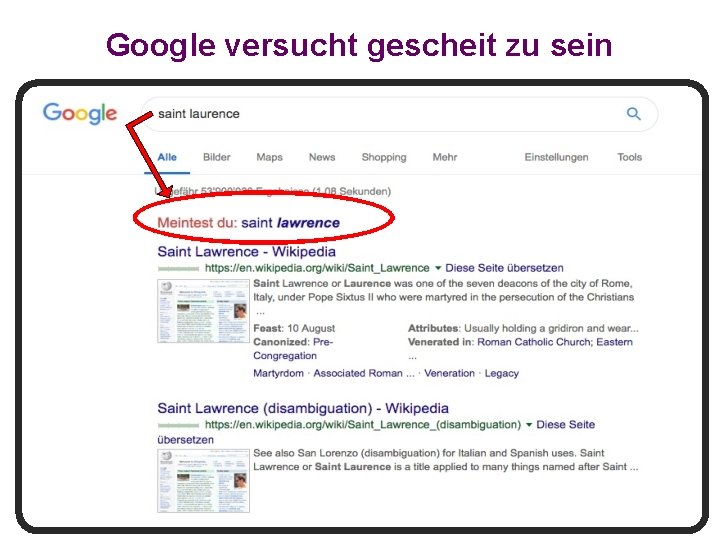The image size is (720, 540).
Task: Click the 'Attributes: Usually holding a gridiron' text
Action: (523, 328)
